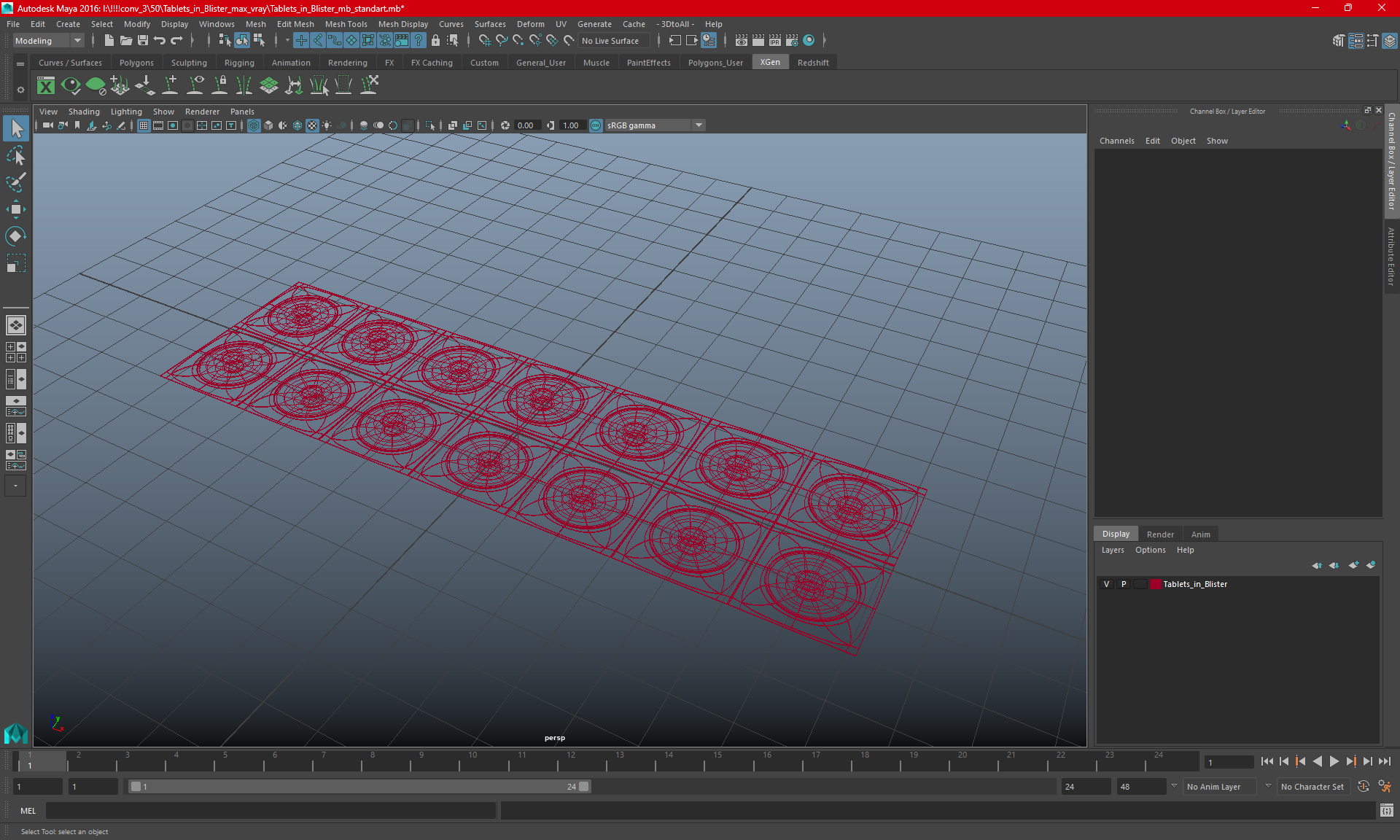Open the No Anim Layer dropdown arrow
Viewport: 1400px width, 840px height.
point(1173,786)
